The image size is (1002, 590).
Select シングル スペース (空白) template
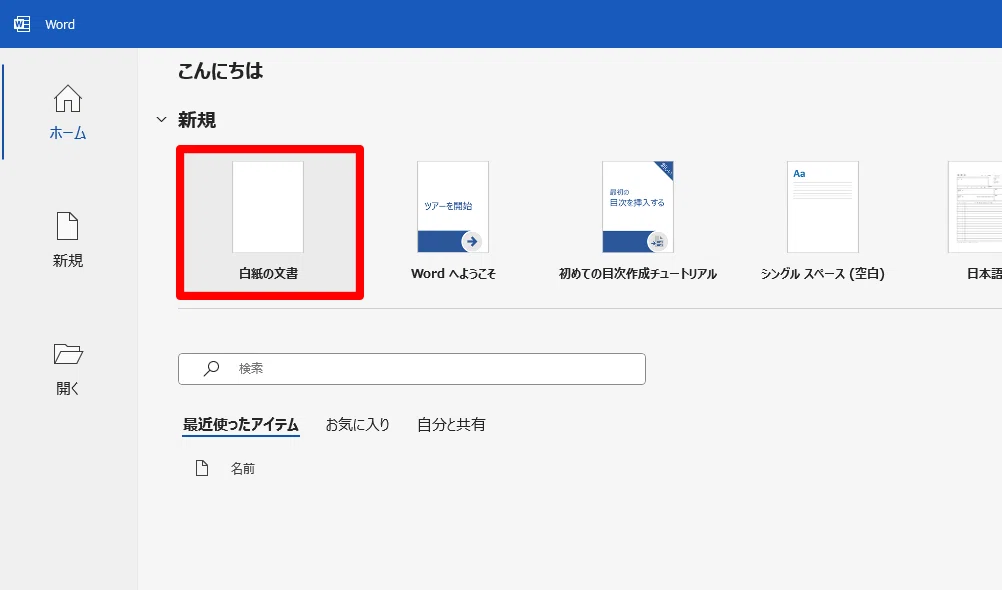822,222
